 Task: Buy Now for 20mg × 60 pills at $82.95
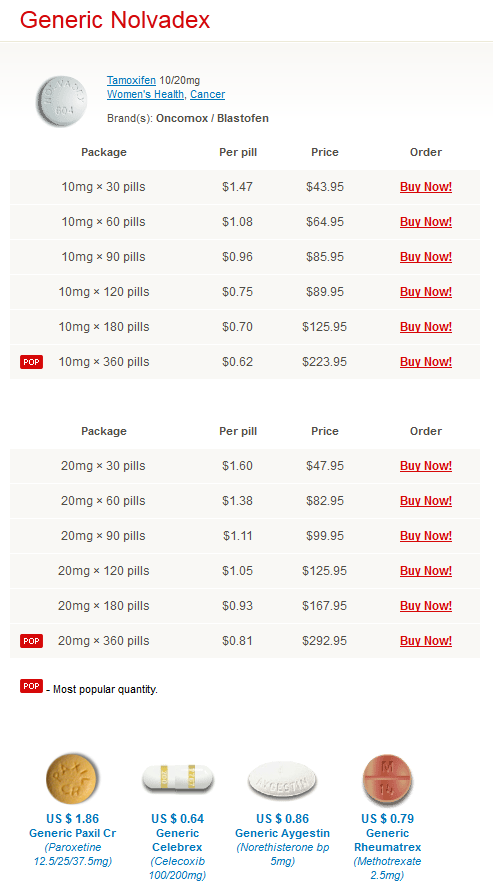pos(426,501)
